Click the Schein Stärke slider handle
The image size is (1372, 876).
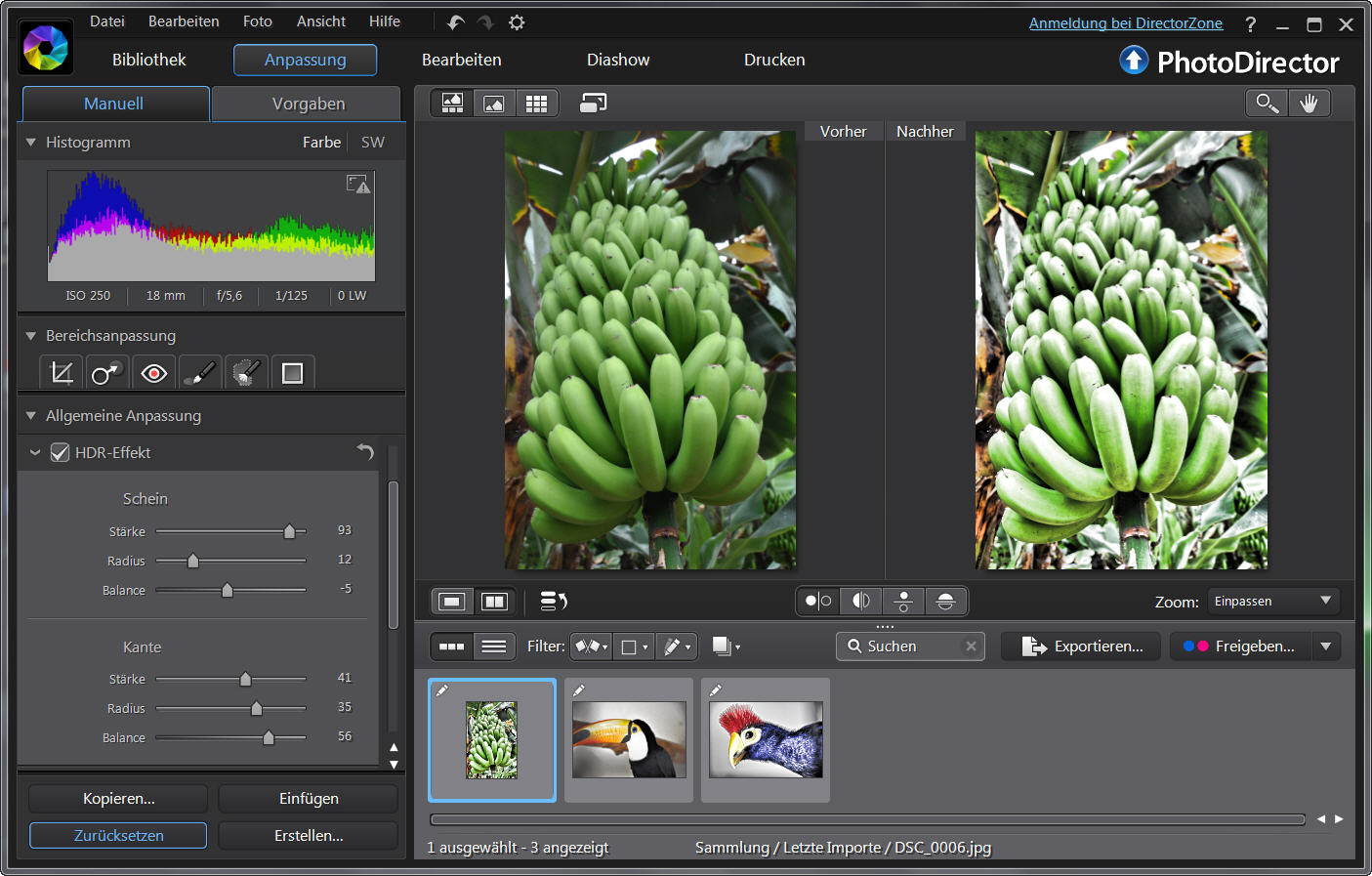point(289,532)
